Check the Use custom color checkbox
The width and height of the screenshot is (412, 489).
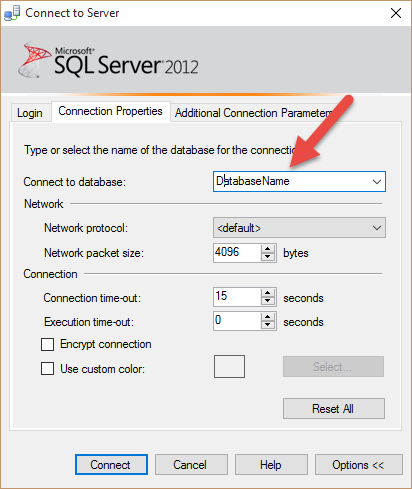pos(47,369)
